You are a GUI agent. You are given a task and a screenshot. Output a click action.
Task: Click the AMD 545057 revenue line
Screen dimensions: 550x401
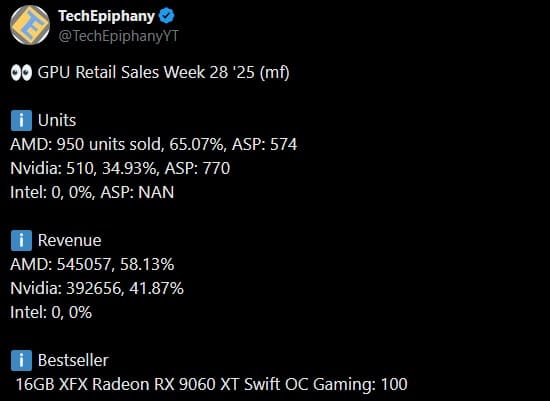click(x=92, y=265)
